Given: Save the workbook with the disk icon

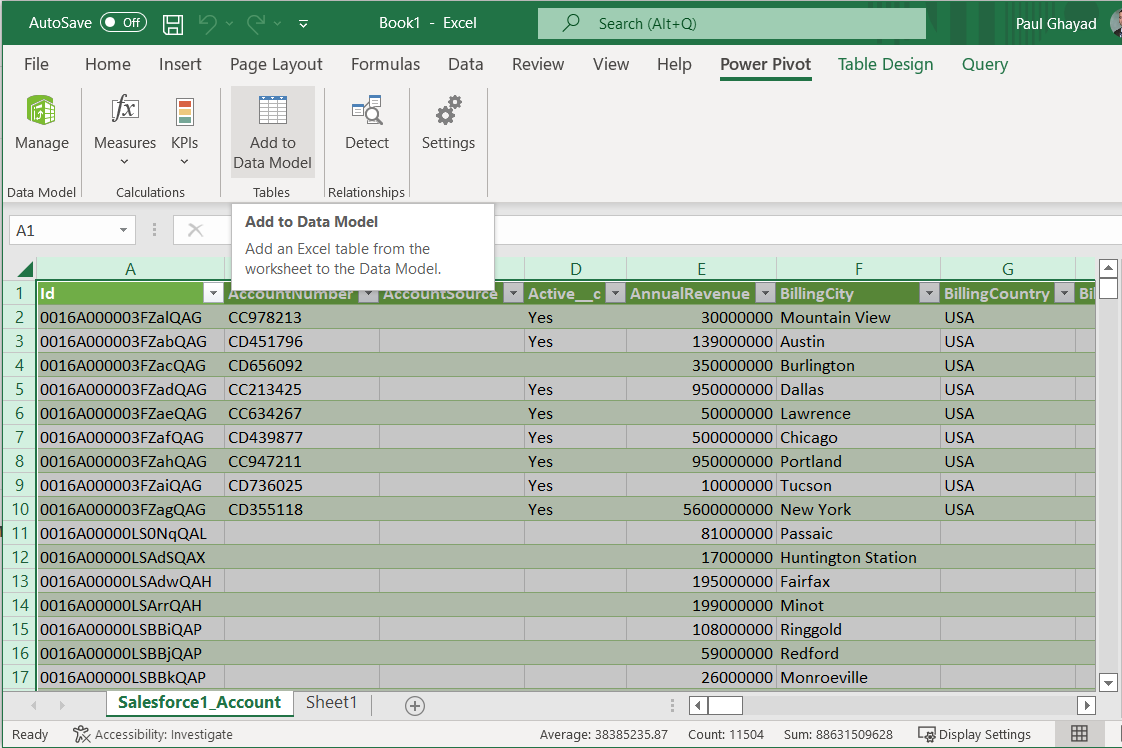Looking at the screenshot, I should [x=172, y=24].
